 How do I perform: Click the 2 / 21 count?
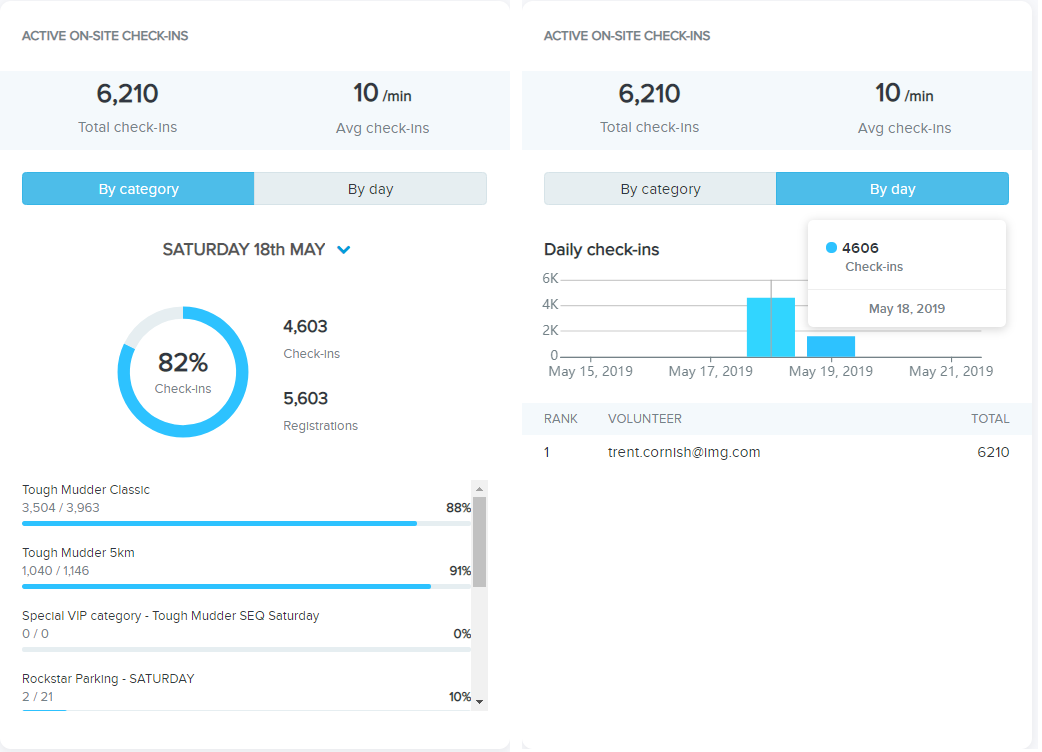(x=37, y=697)
